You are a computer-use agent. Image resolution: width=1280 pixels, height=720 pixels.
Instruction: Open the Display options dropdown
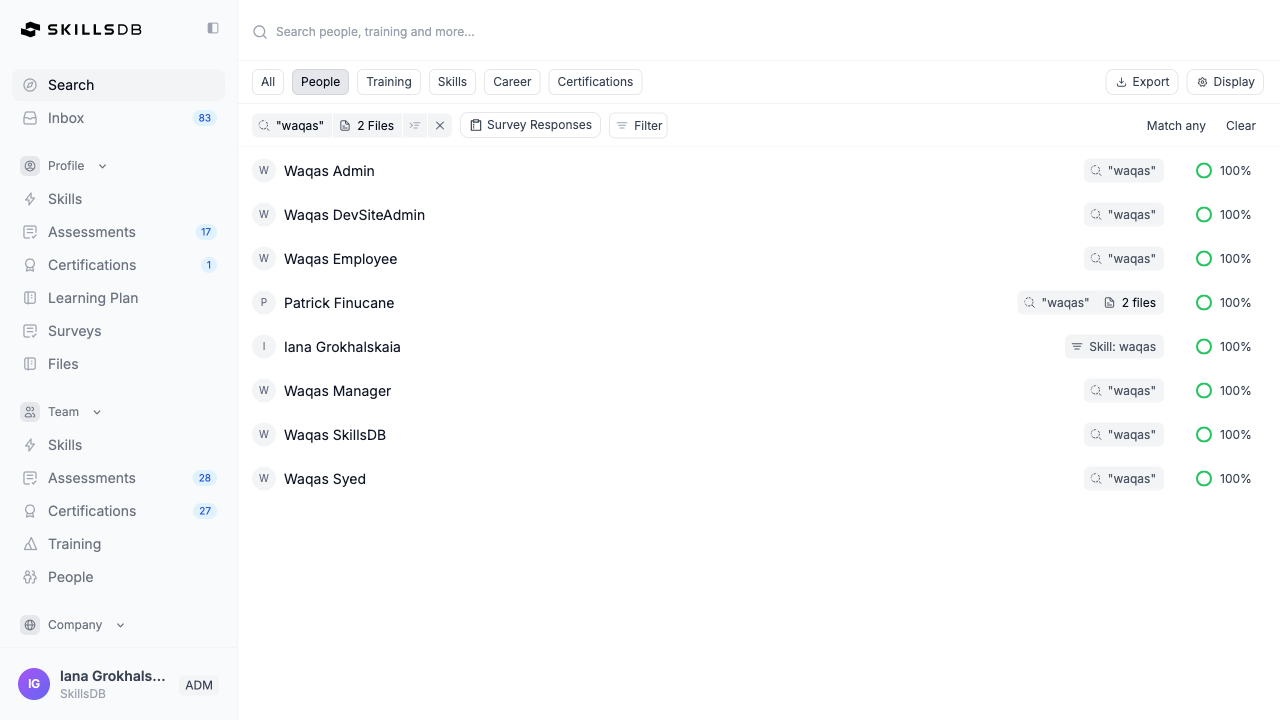point(1225,82)
